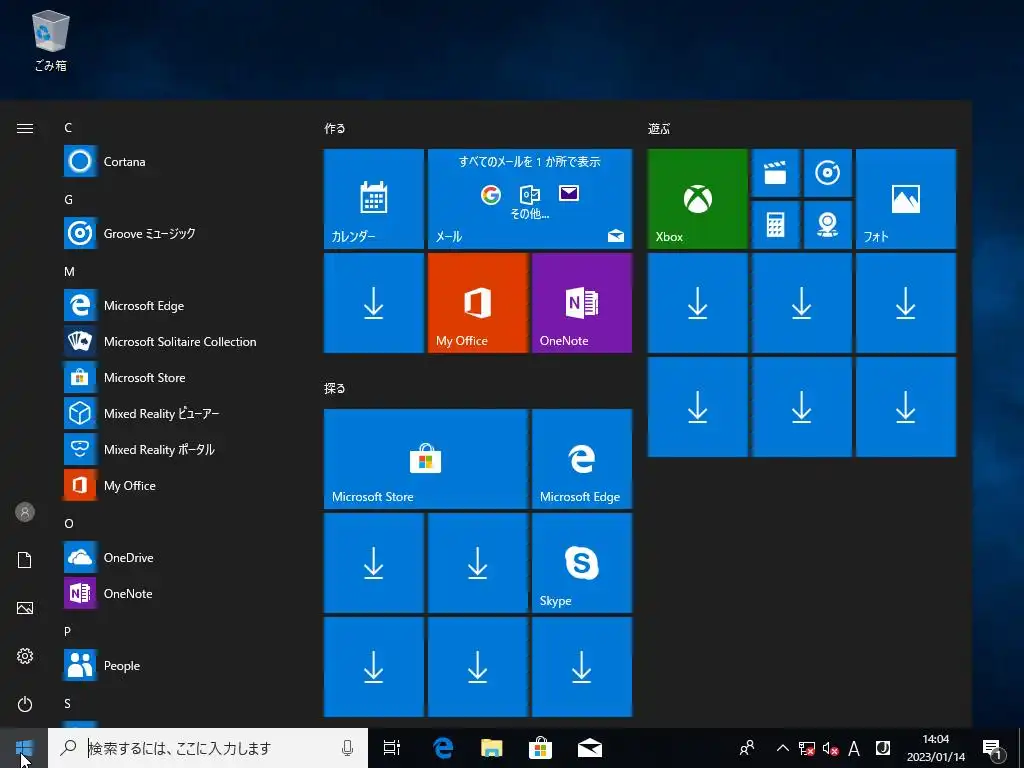Launch Cortana from the app list
Viewport: 1024px width, 768px height.
pyautogui.click(x=176, y=161)
